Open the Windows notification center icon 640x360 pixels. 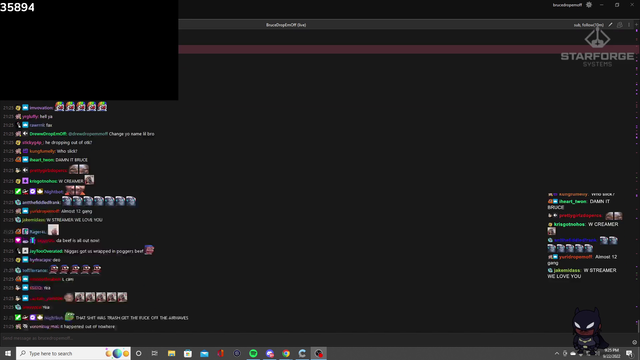pos(629,353)
